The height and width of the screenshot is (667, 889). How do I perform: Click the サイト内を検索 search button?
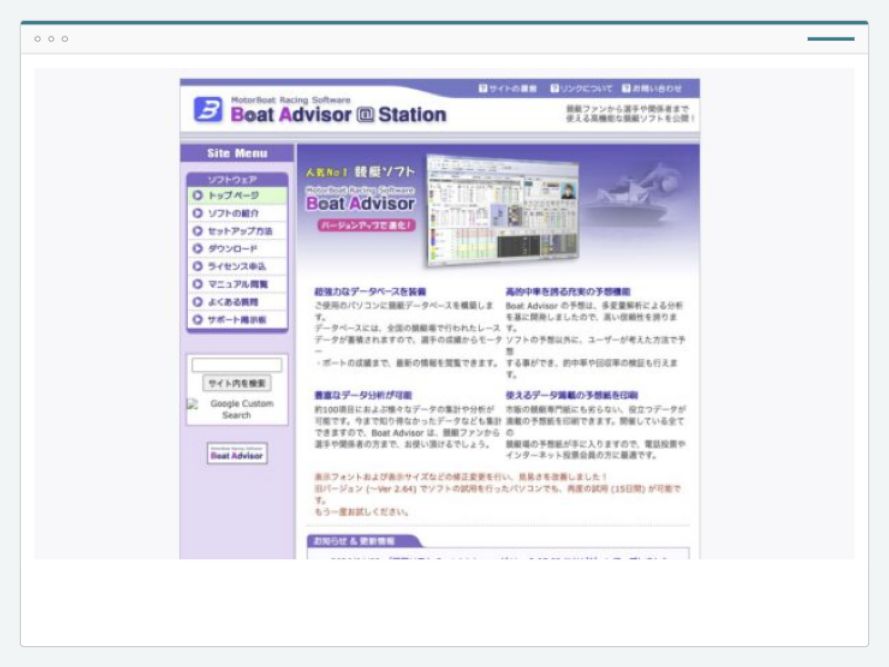pos(236,383)
